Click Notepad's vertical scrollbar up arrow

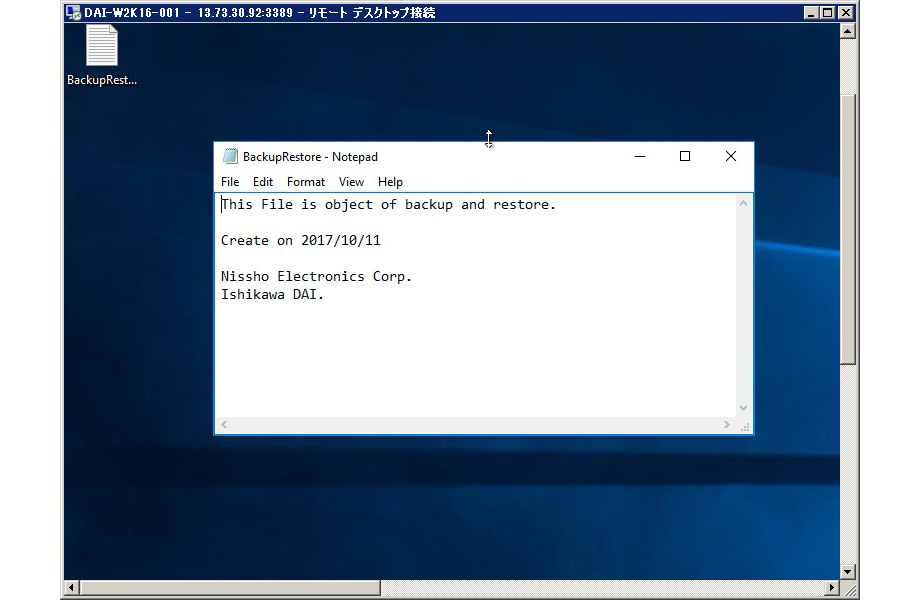click(x=743, y=204)
